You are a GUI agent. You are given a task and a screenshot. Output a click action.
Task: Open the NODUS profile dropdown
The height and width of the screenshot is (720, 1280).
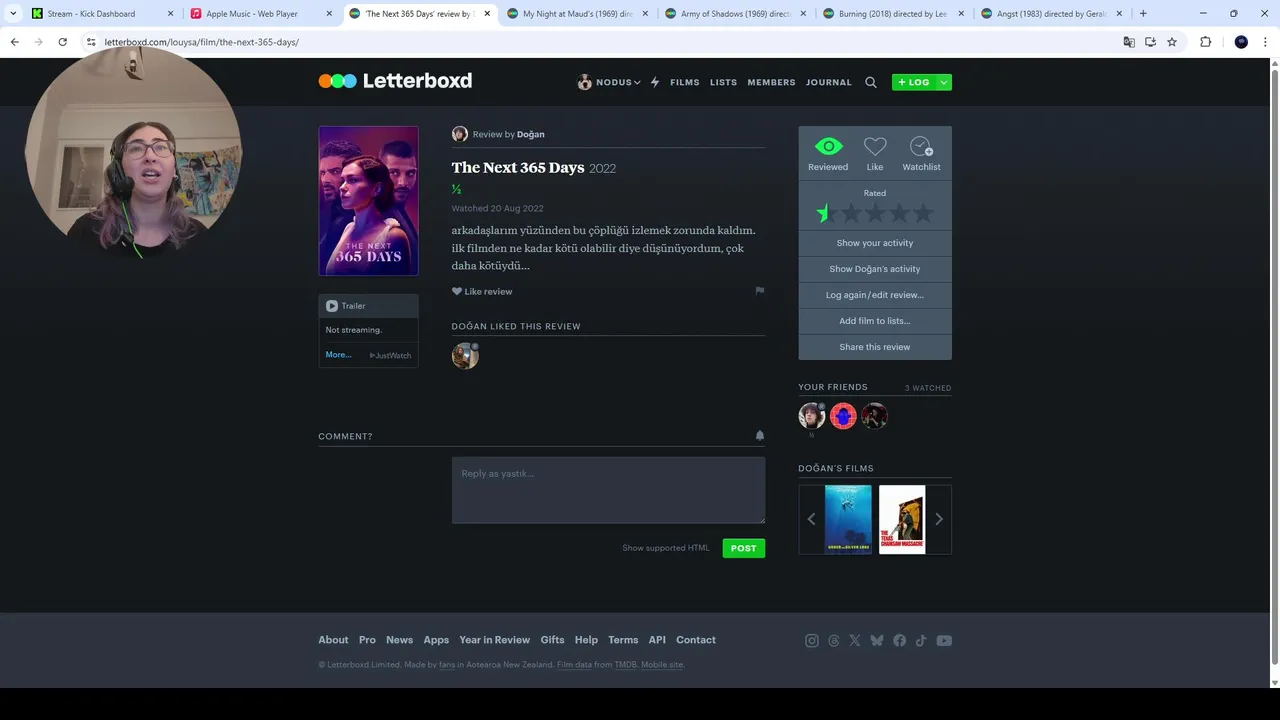(x=609, y=83)
